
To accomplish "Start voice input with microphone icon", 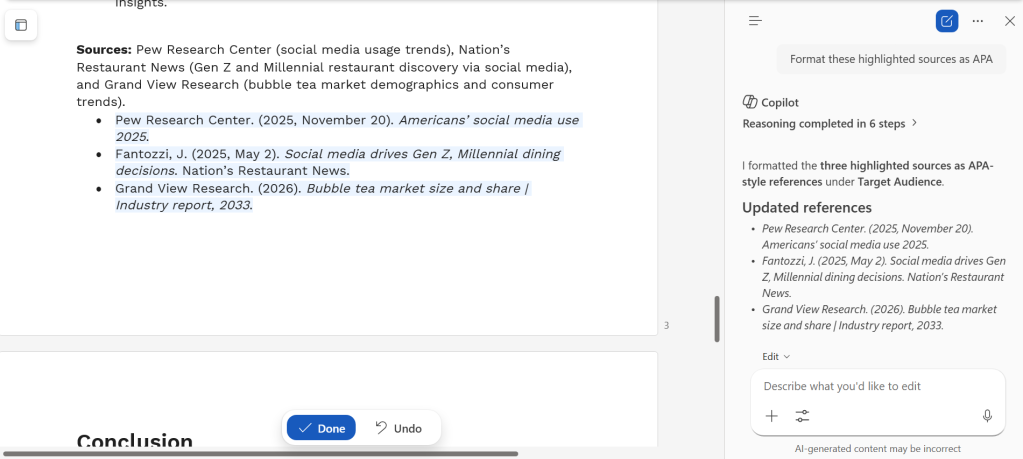I will click(x=988, y=416).
